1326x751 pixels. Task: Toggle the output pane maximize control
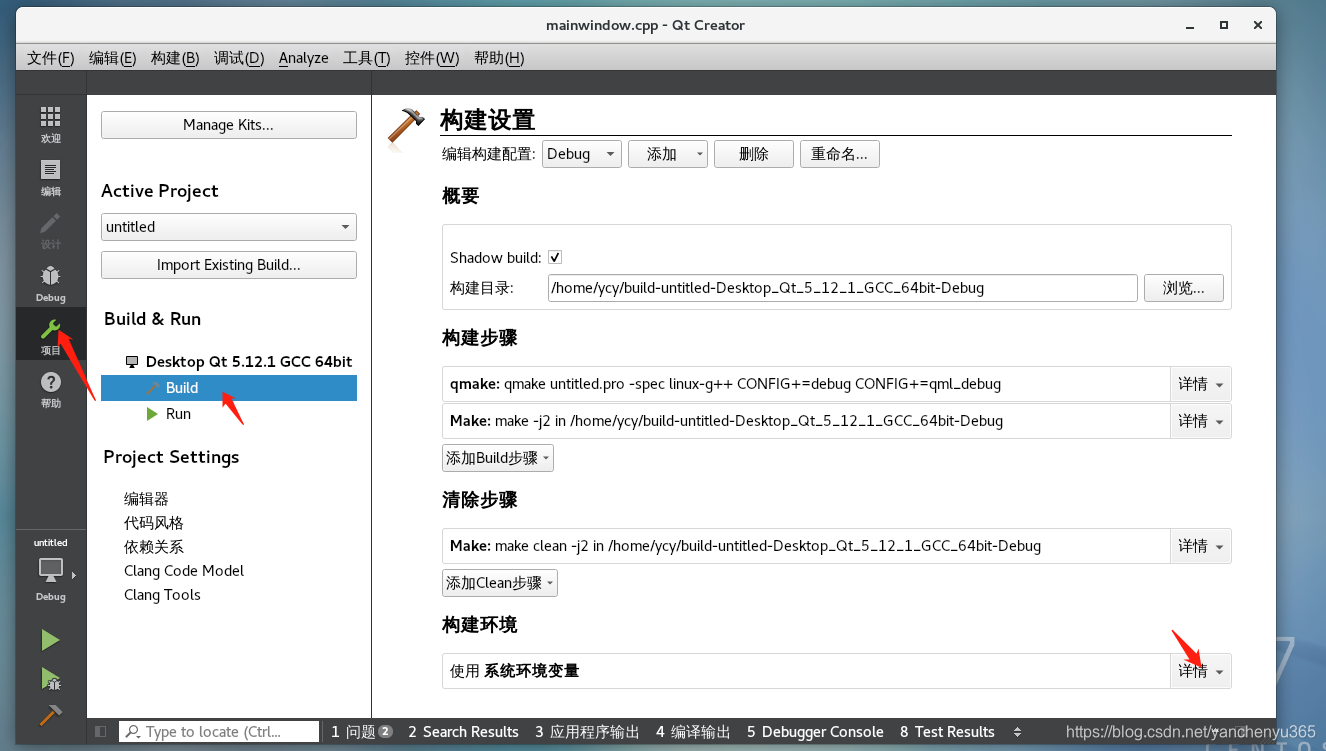coord(98,731)
